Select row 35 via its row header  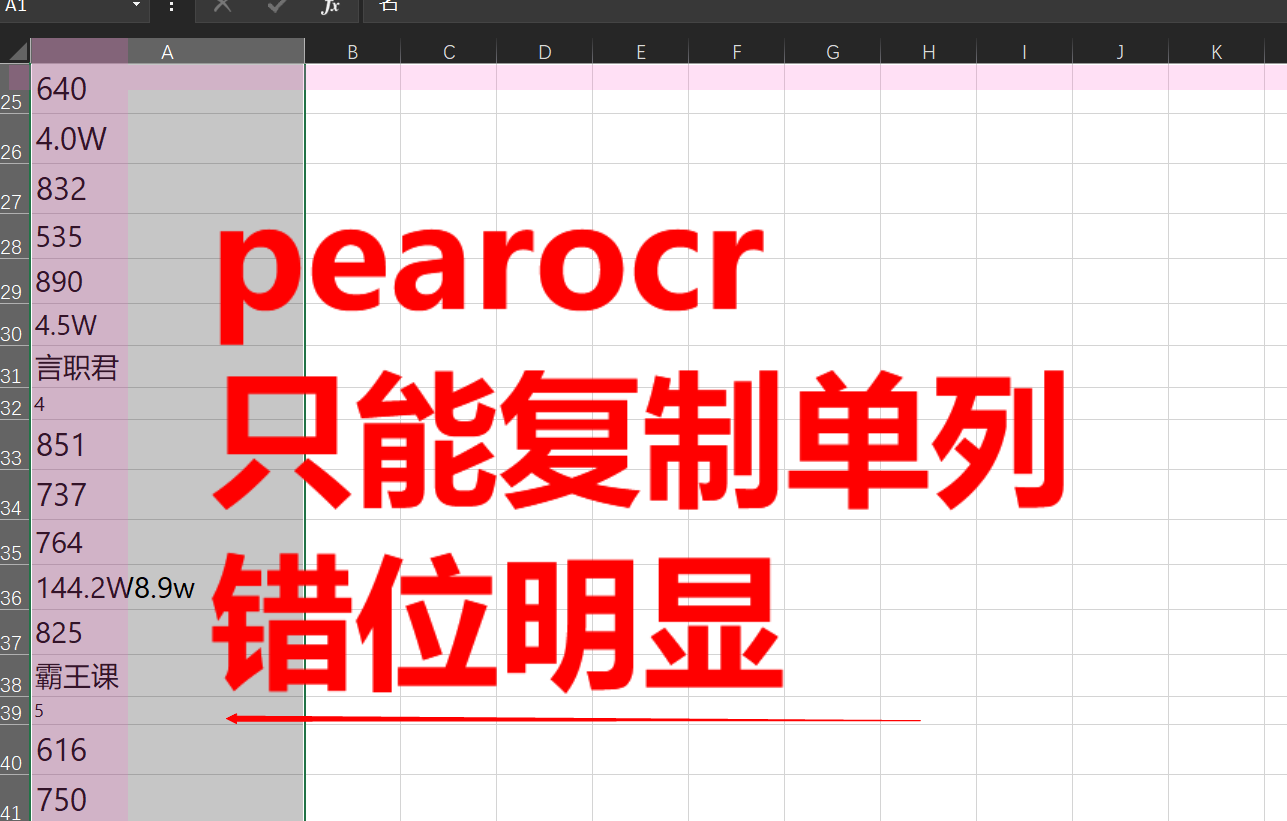[15, 543]
